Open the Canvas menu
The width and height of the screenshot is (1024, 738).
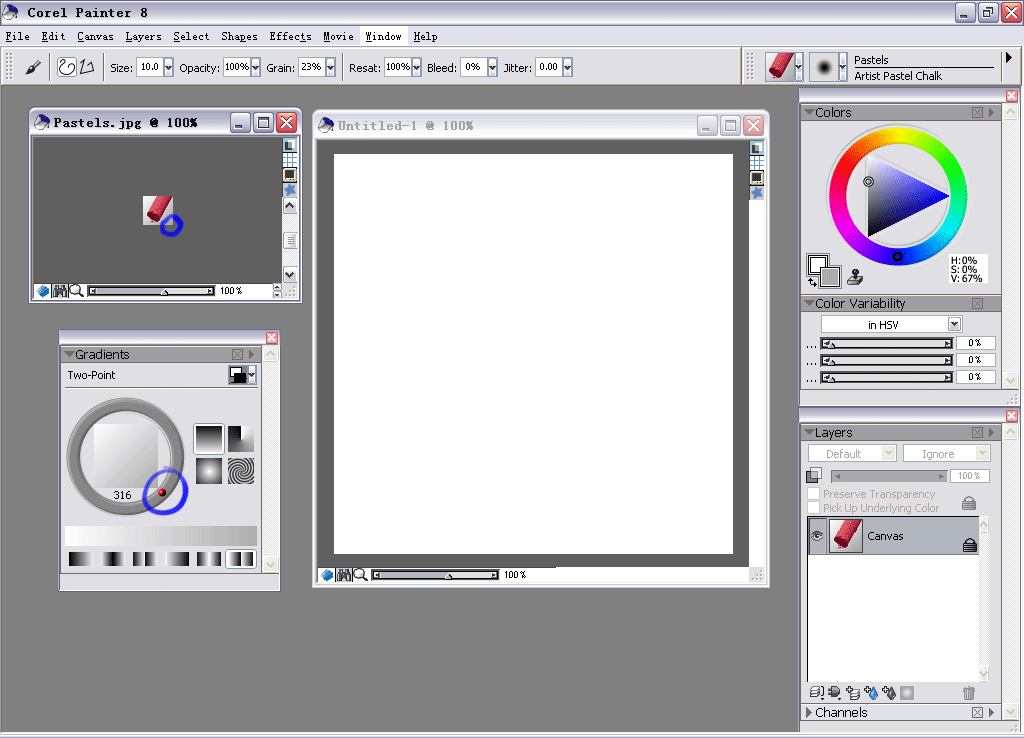(95, 37)
